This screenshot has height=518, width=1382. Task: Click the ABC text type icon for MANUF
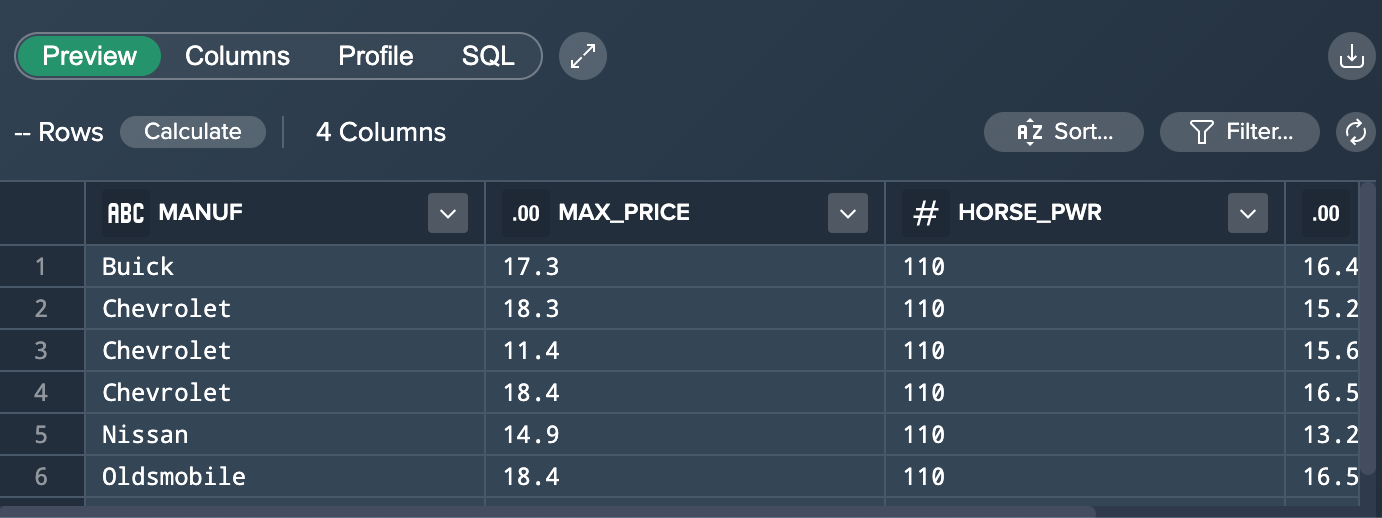pos(126,213)
